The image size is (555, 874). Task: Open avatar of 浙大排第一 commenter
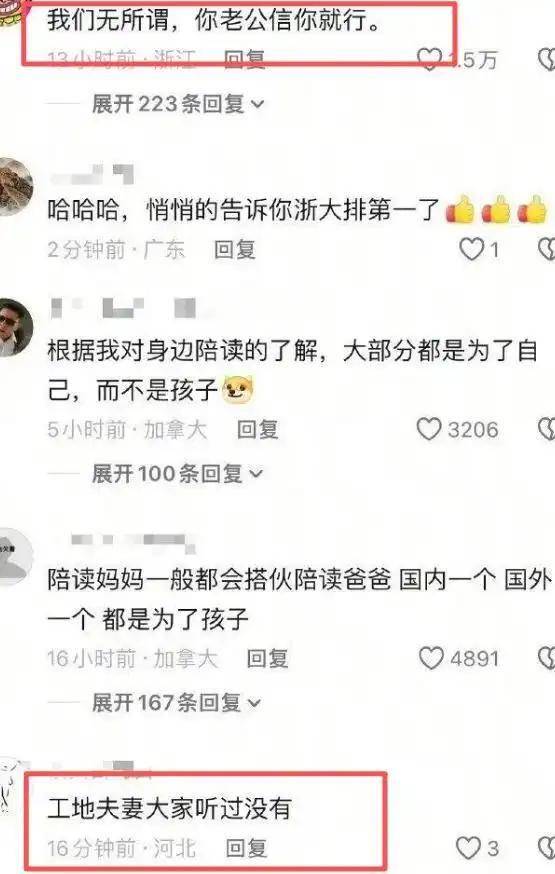[14, 187]
